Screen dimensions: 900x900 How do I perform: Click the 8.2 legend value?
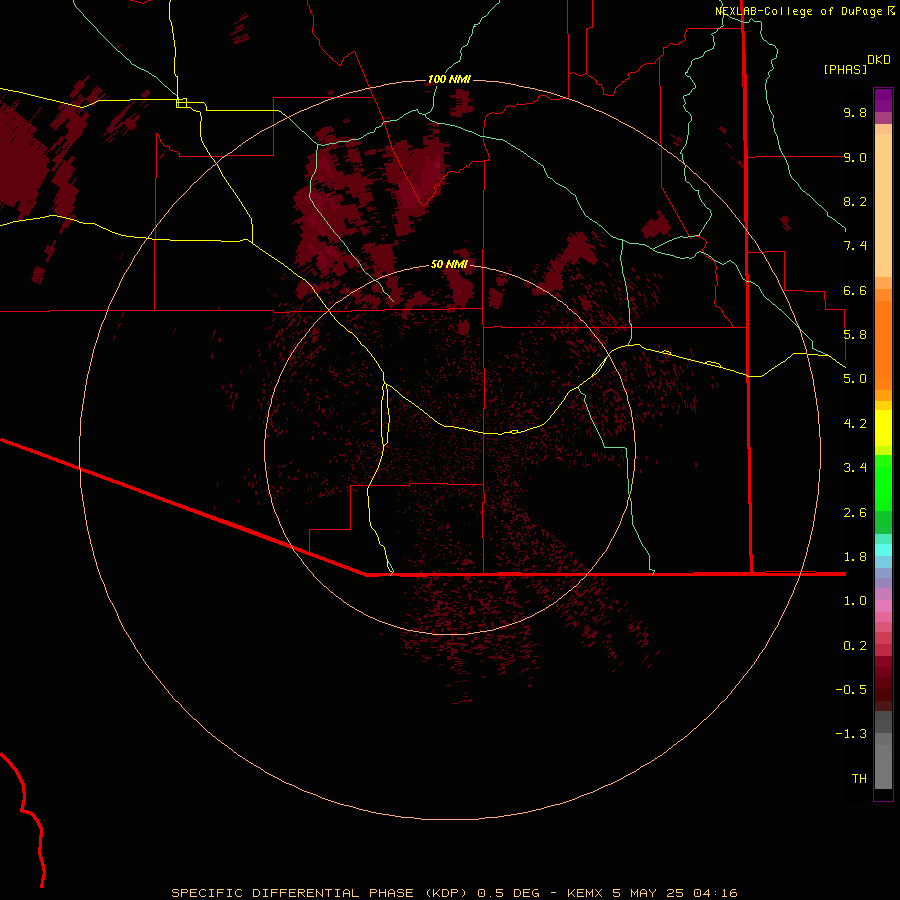[855, 201]
